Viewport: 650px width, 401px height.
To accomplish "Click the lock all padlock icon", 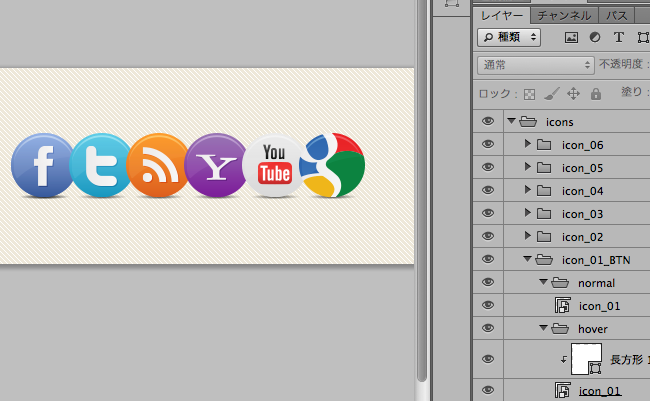I will (x=596, y=94).
